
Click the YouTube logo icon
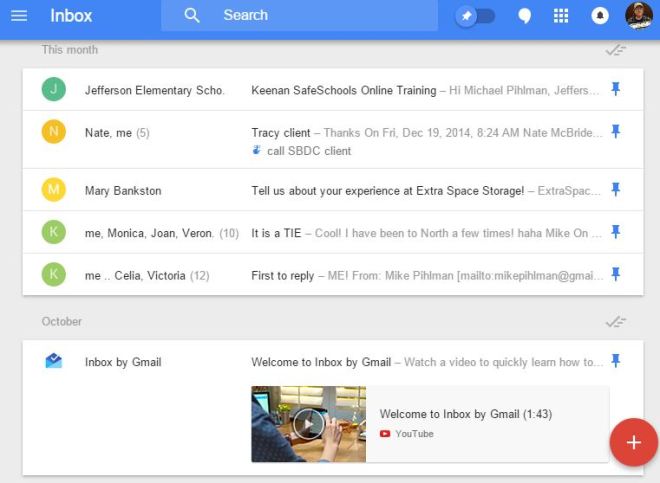pyautogui.click(x=385, y=434)
